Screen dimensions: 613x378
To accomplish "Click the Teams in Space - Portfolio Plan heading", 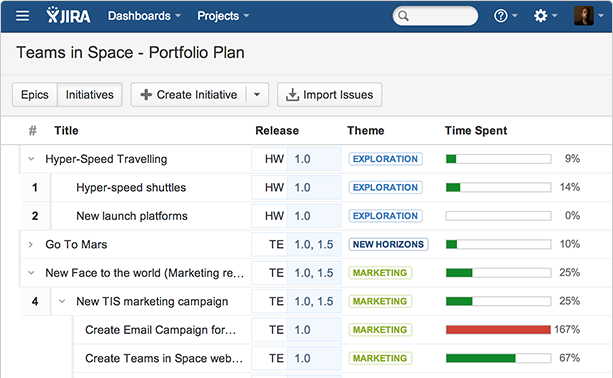I will click(x=130, y=53).
